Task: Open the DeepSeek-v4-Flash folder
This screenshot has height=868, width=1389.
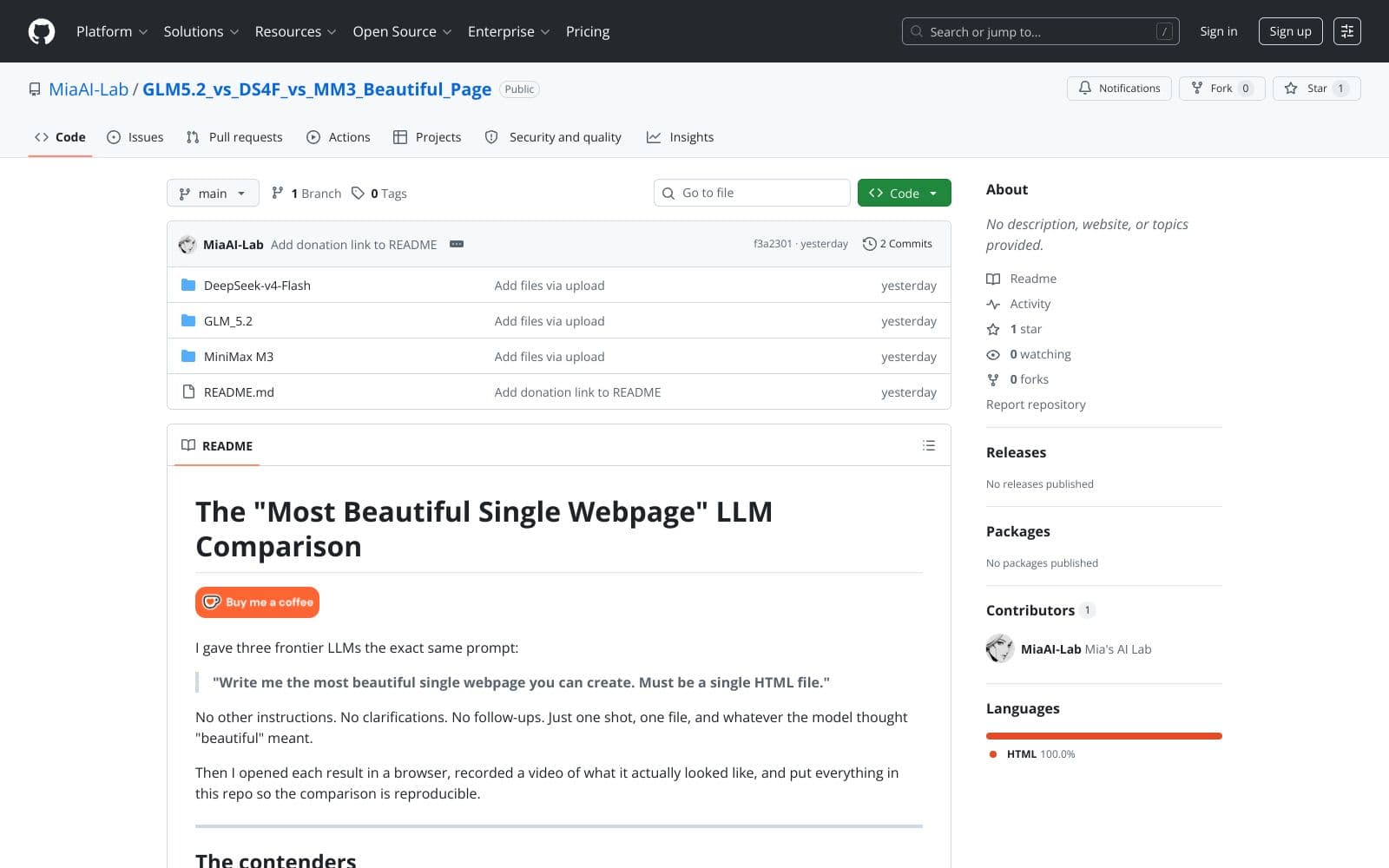Action: [x=257, y=286]
